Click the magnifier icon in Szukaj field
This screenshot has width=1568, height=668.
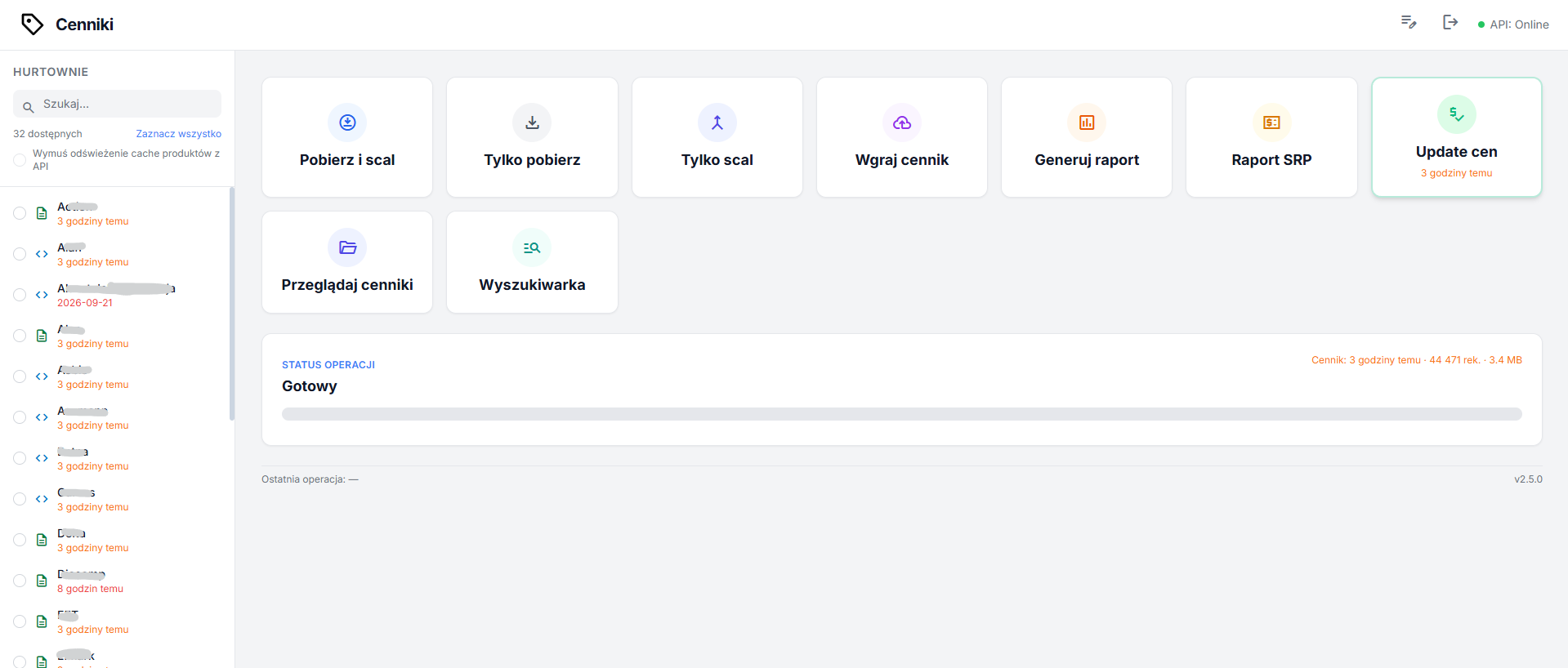(28, 107)
